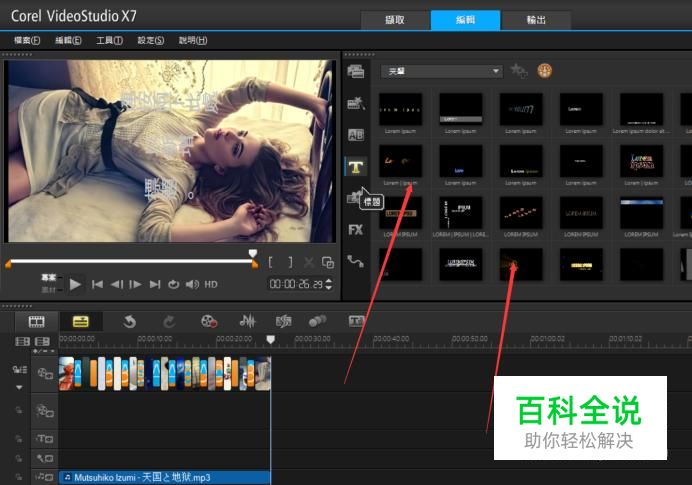
Task: Click the overlay track icon
Action: click(45, 411)
